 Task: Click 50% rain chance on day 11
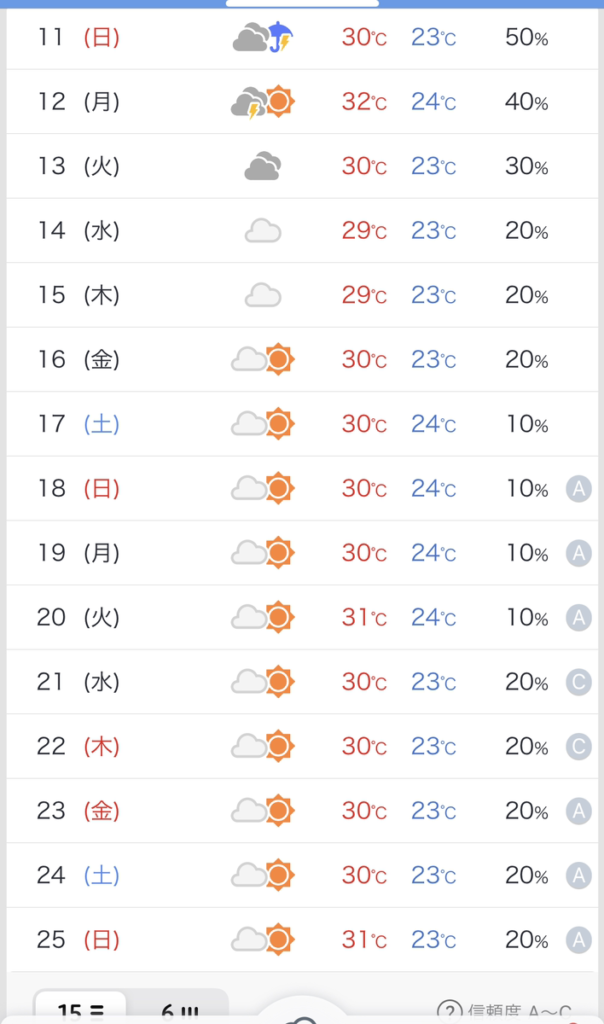526,38
